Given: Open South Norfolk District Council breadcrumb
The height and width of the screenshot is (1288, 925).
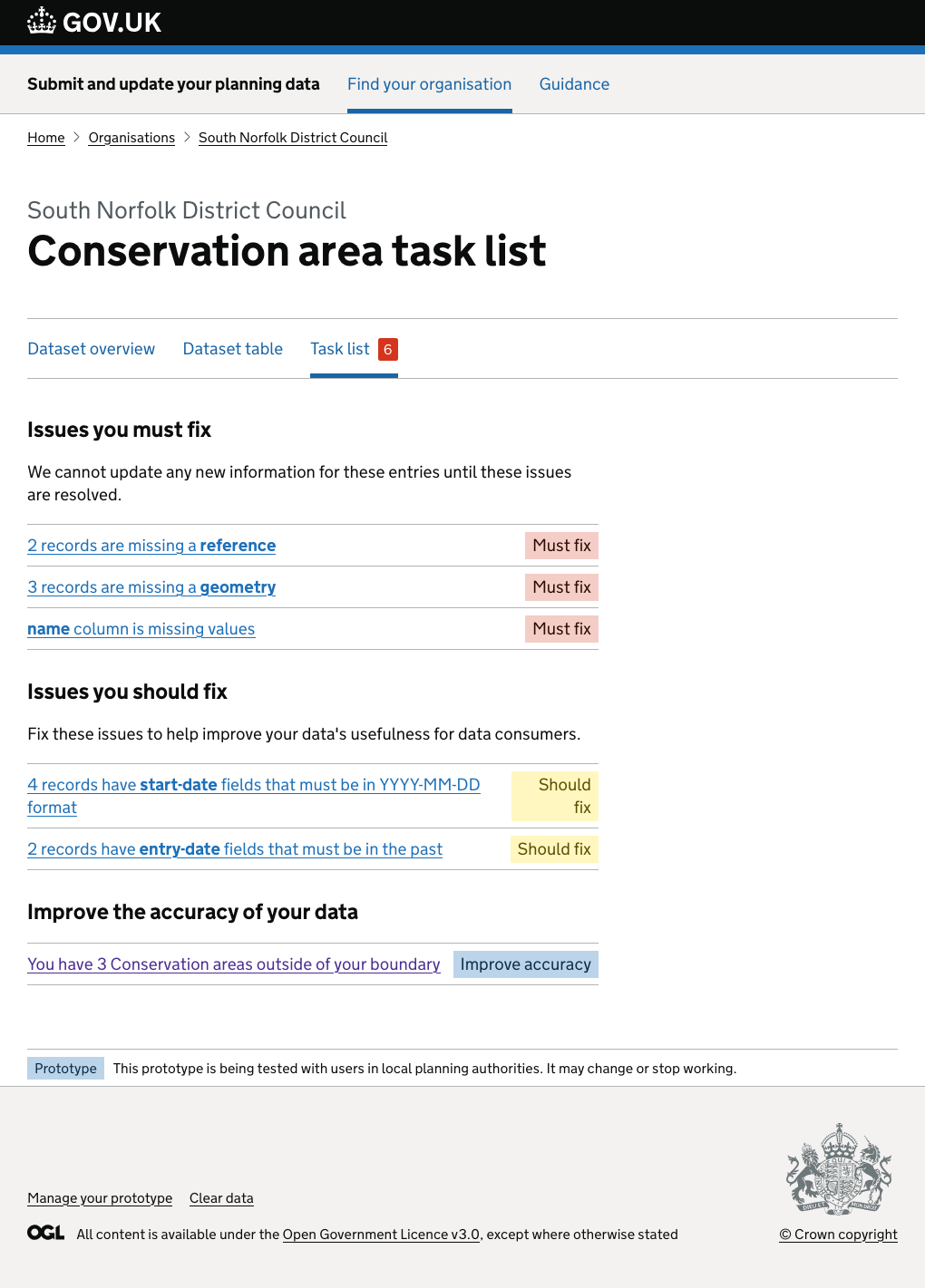Looking at the screenshot, I should 293,138.
